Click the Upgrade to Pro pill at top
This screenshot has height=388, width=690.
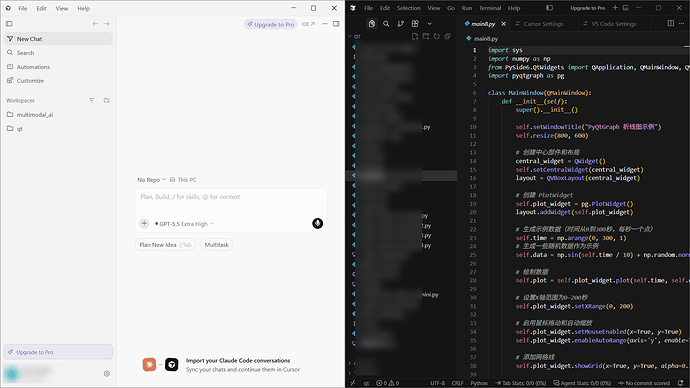click(271, 24)
